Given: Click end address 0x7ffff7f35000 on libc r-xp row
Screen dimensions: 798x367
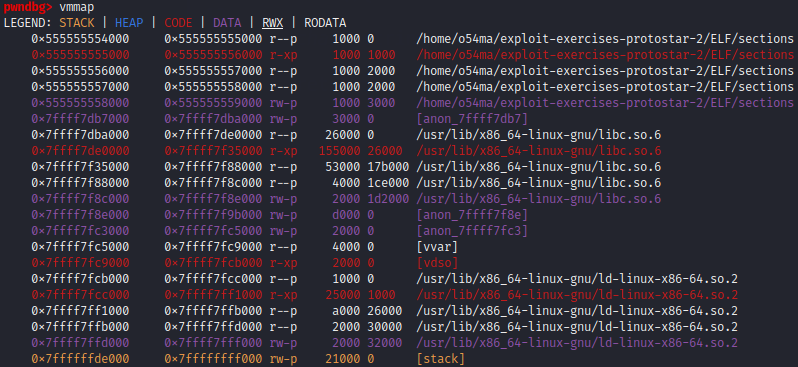Looking at the screenshot, I should click(x=213, y=151).
